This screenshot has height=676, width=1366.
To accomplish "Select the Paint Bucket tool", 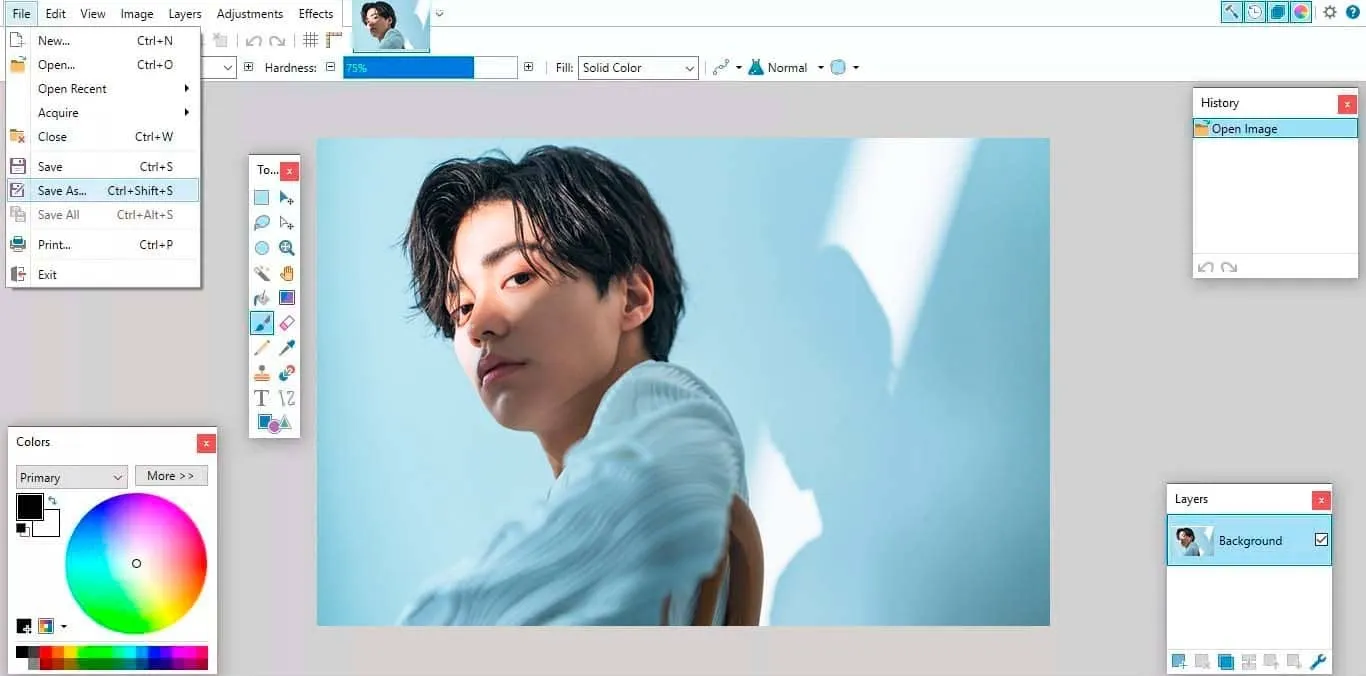I will (262, 298).
